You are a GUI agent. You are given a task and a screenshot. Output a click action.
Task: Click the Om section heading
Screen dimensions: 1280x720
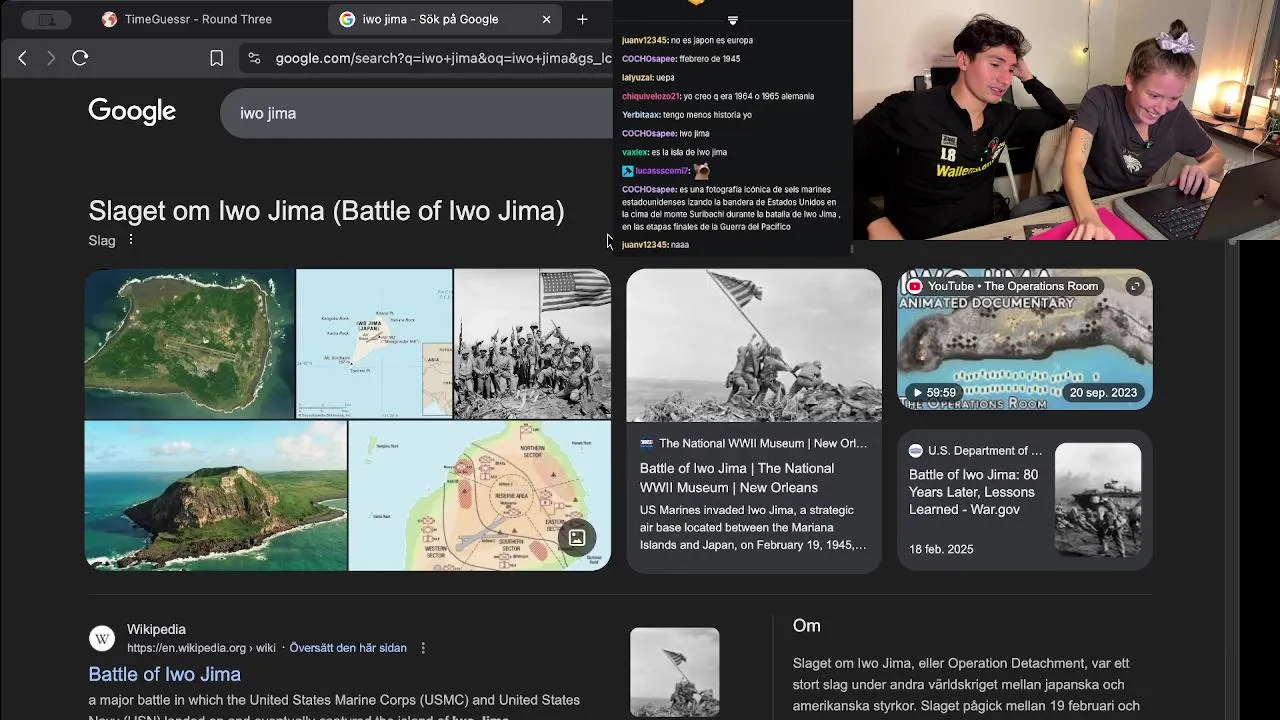pyautogui.click(x=806, y=626)
